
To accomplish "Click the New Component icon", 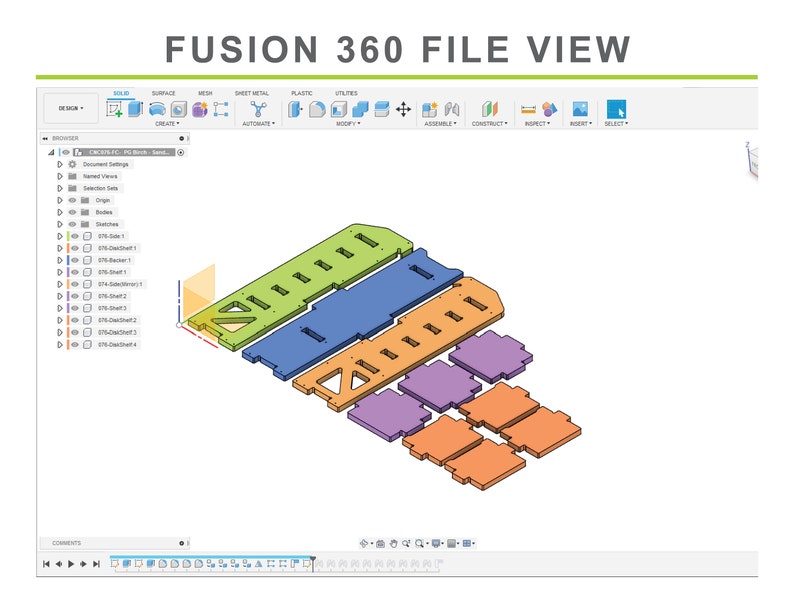I will point(429,109).
